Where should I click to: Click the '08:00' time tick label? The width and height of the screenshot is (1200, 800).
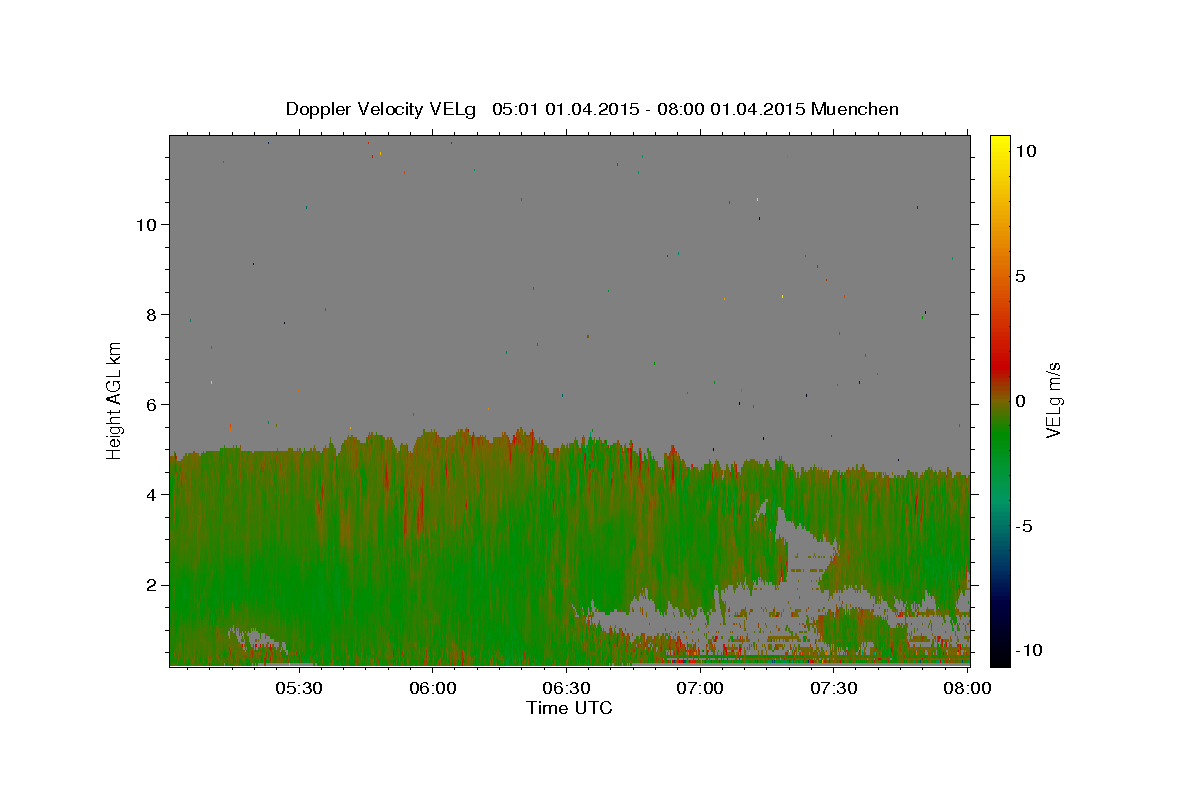click(968, 688)
